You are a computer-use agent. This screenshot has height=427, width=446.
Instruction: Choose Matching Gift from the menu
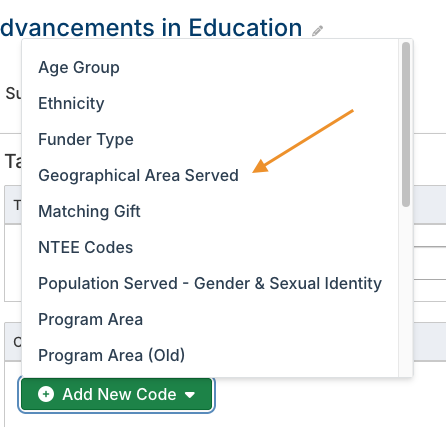pos(89,211)
